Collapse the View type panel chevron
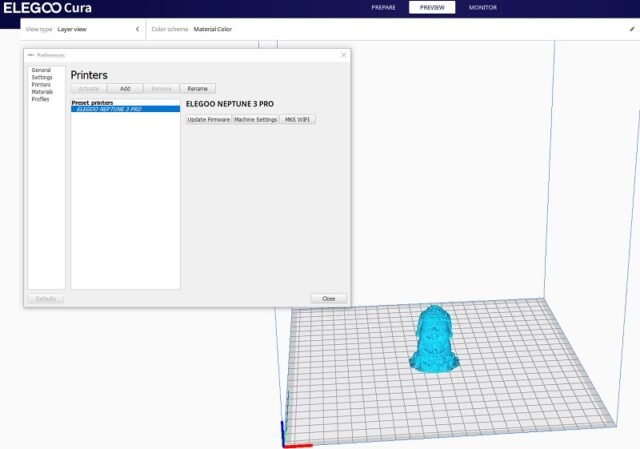The image size is (640, 449). [138, 29]
